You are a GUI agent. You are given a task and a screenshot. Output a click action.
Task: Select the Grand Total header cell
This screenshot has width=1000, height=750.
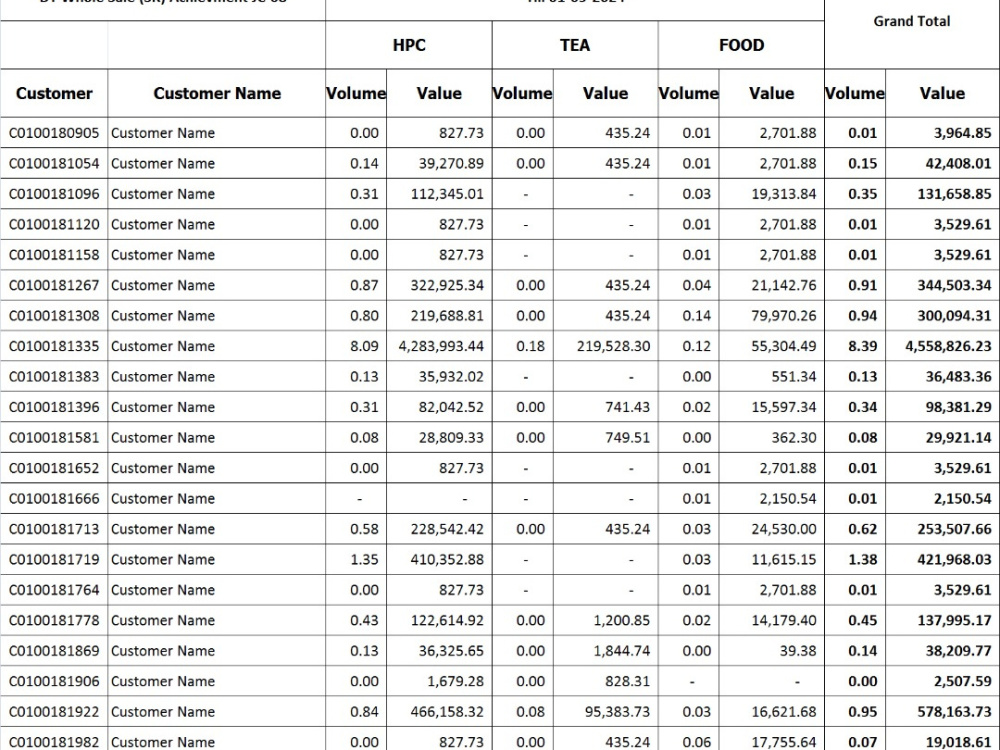(912, 34)
